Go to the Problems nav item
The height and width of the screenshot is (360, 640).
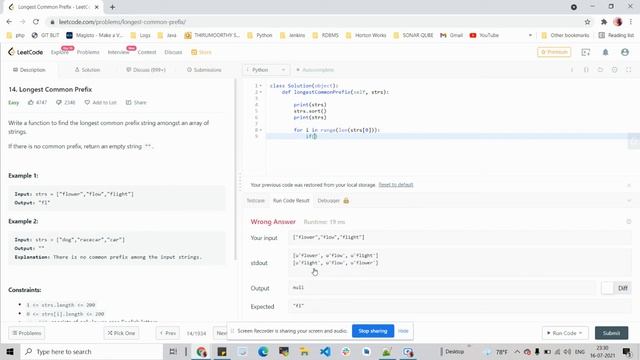tap(88, 52)
